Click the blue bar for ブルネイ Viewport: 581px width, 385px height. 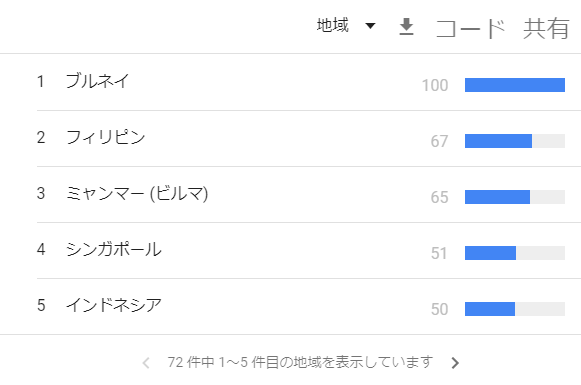(x=515, y=85)
